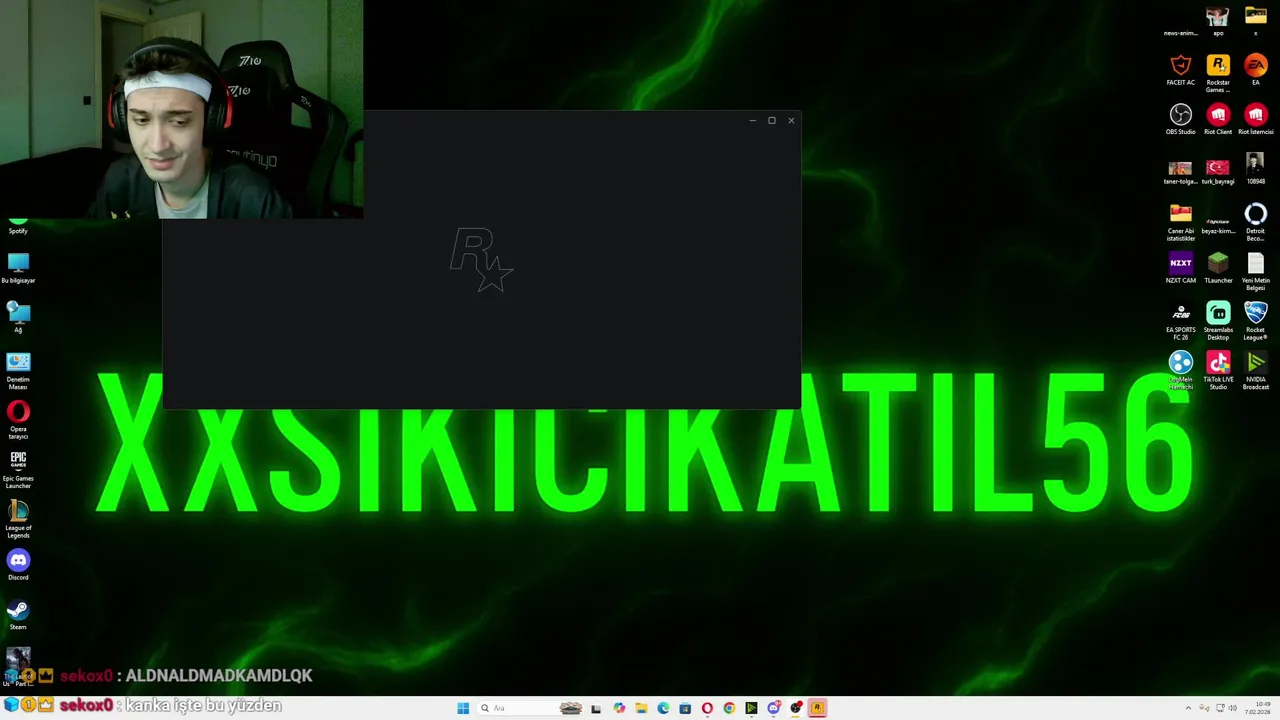Open the Rockstar Games Launcher desktop shortcut
This screenshot has height=720, width=1280.
(1218, 73)
